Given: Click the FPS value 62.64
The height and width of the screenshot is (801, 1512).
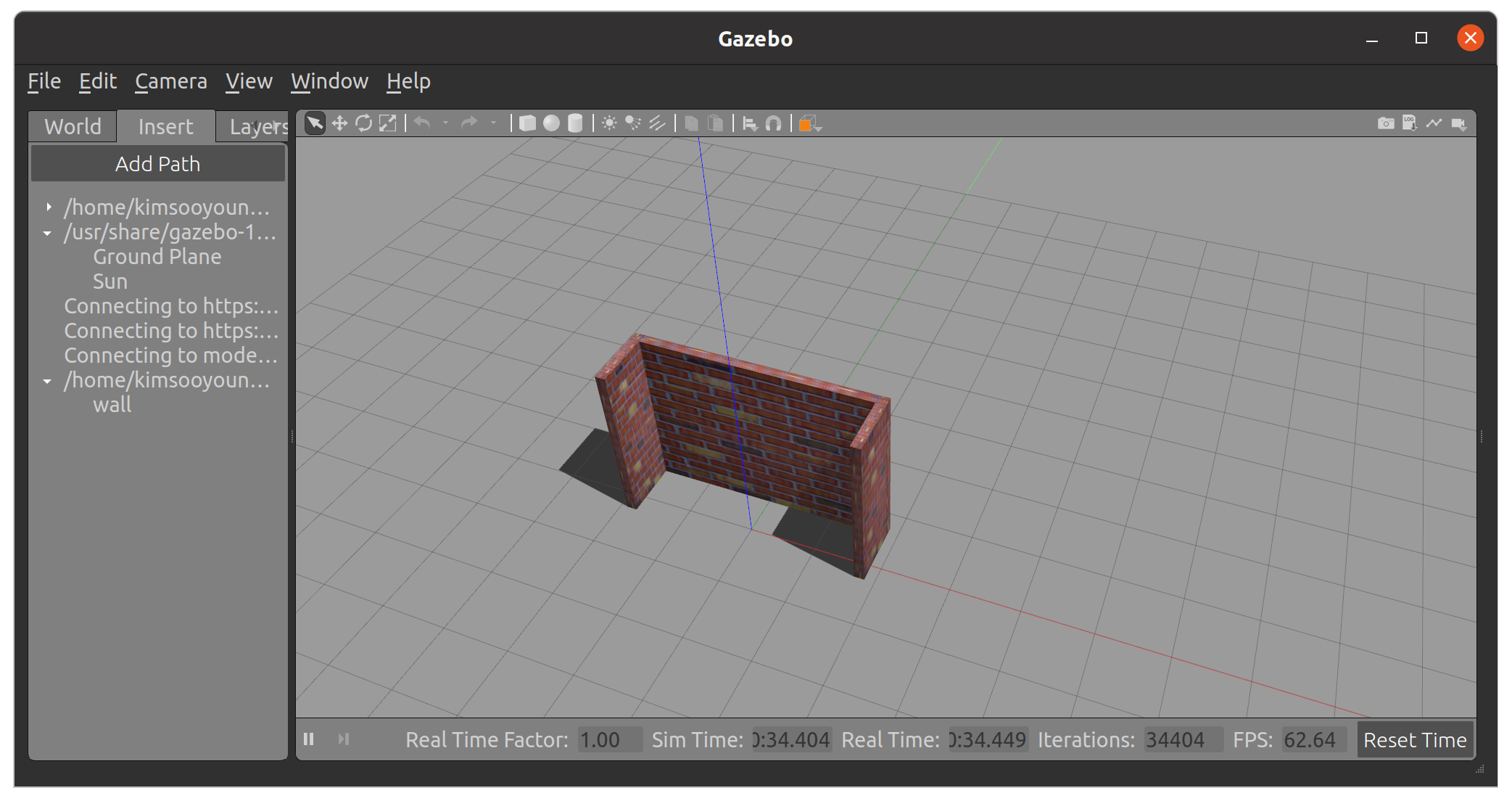Looking at the screenshot, I should tap(1314, 740).
